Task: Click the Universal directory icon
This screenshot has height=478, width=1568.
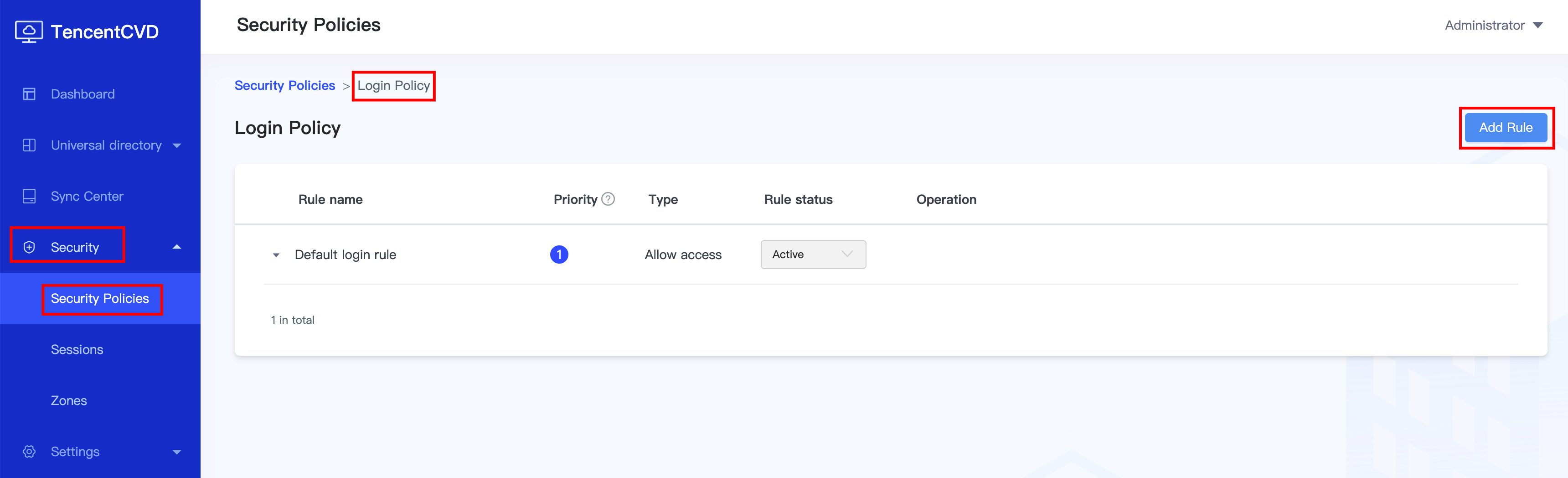Action: point(29,145)
